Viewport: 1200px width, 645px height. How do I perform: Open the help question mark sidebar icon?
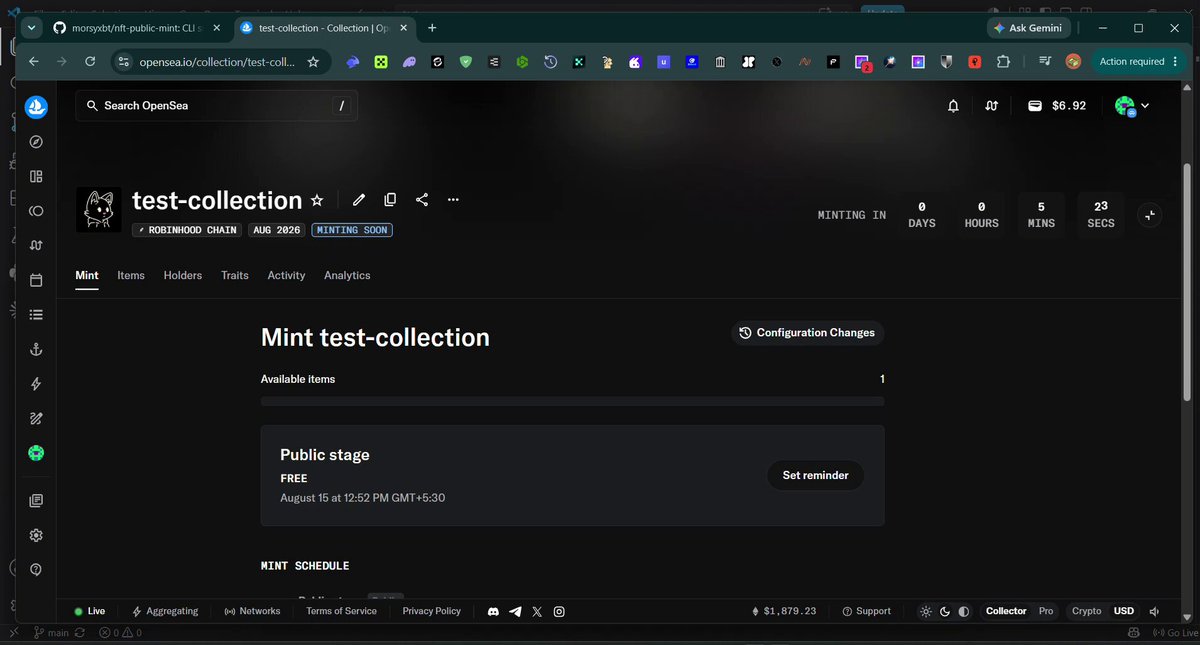36,570
